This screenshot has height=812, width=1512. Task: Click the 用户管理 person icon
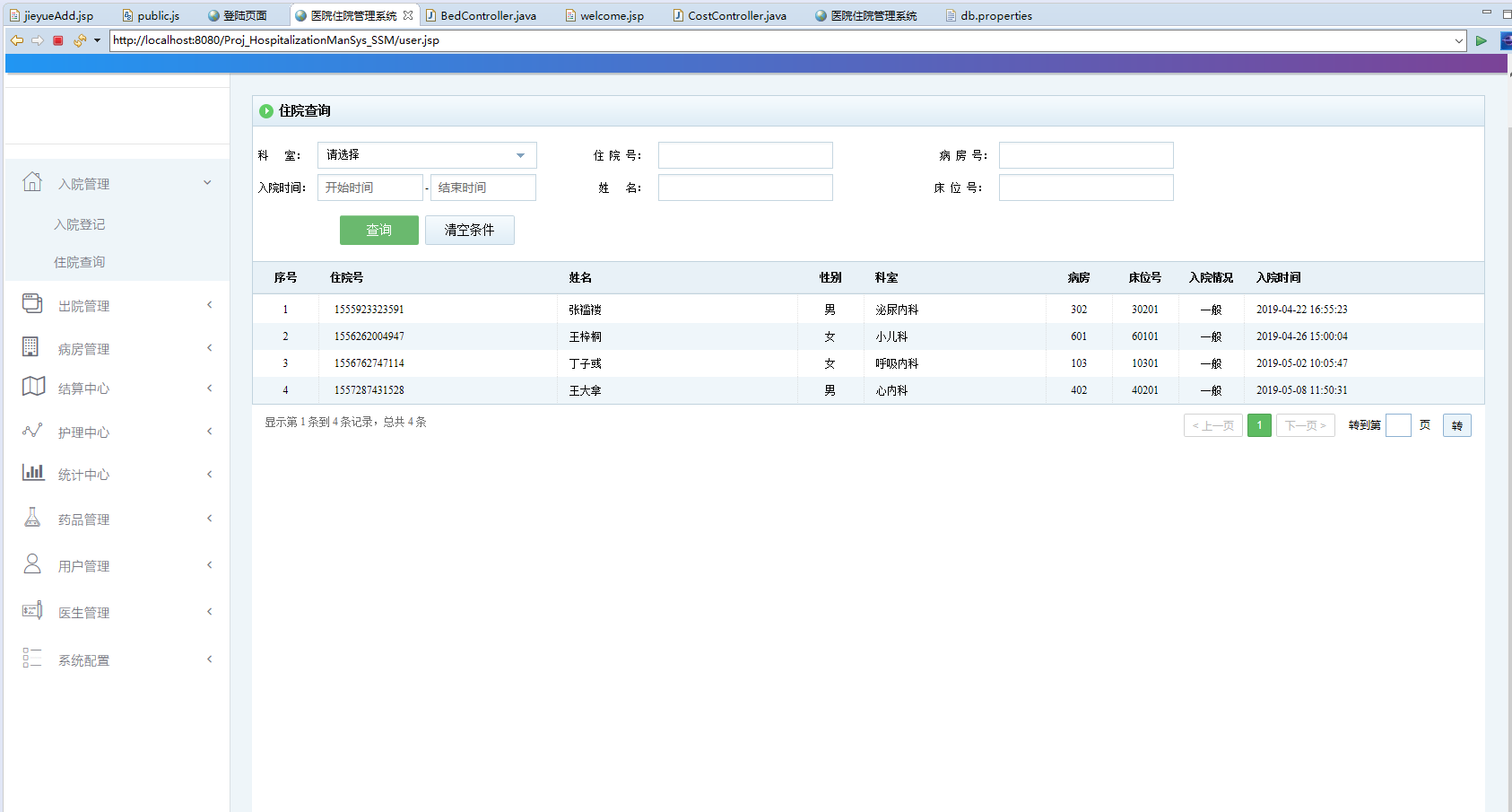pos(32,565)
